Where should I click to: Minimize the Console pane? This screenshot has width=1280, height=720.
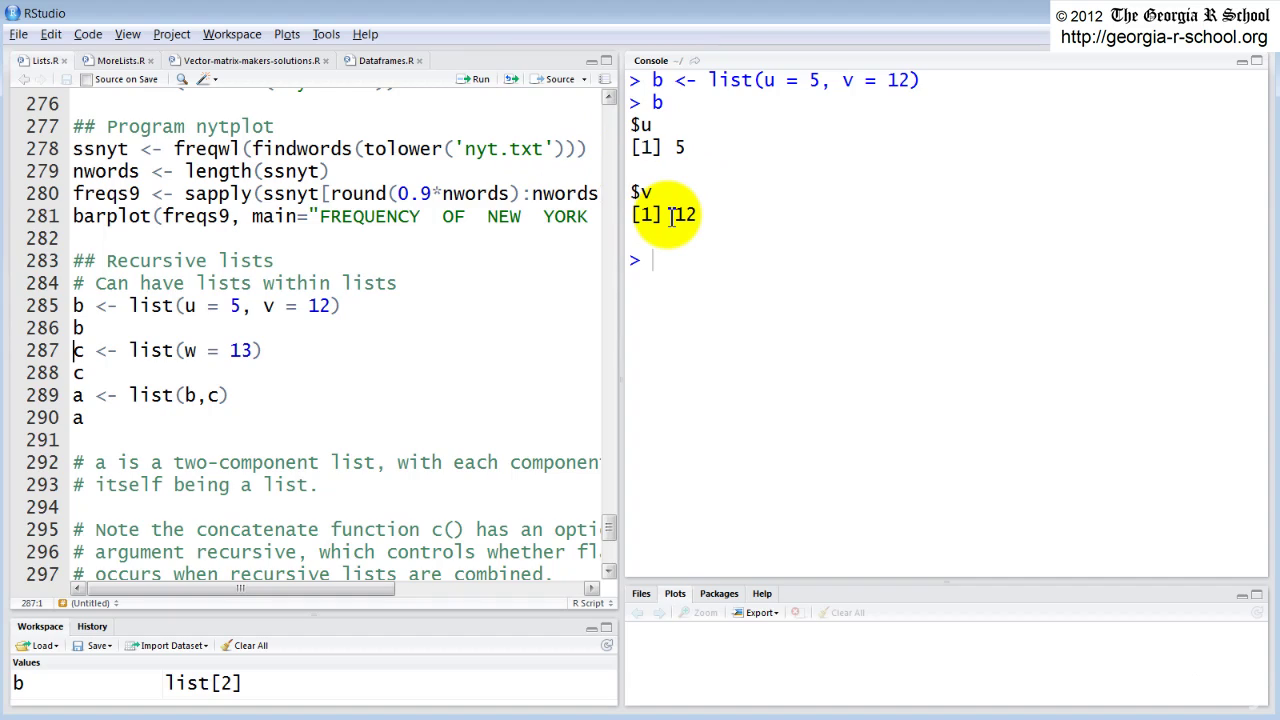(x=1242, y=61)
